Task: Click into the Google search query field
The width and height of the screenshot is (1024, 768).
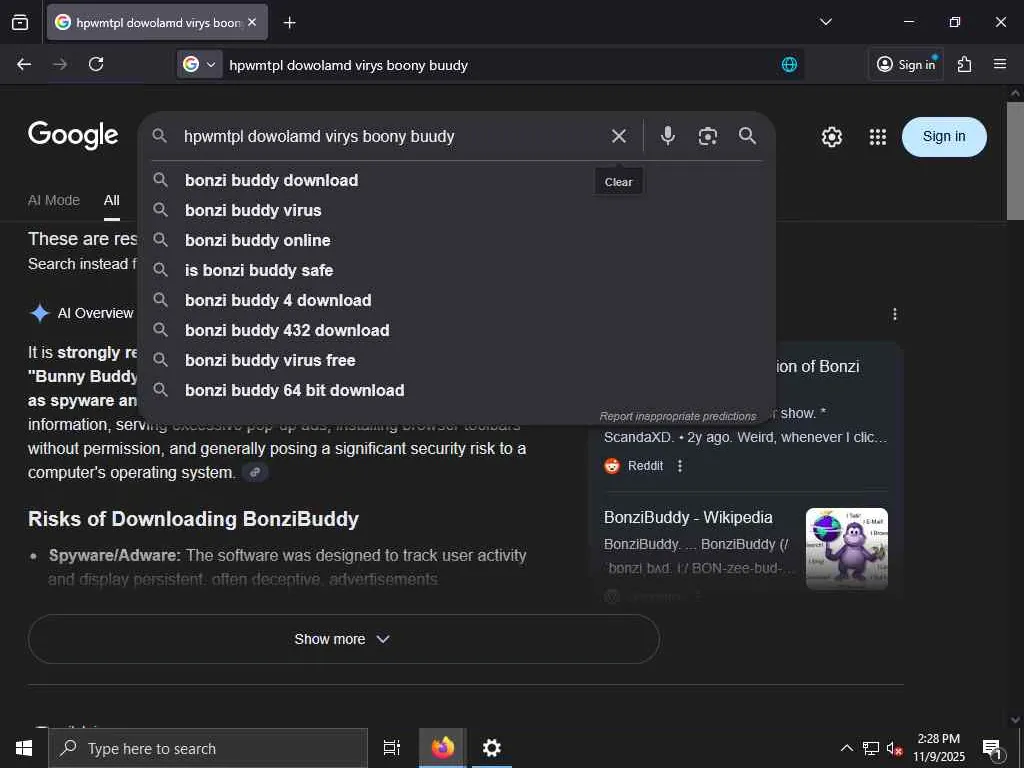Action: pos(392,136)
